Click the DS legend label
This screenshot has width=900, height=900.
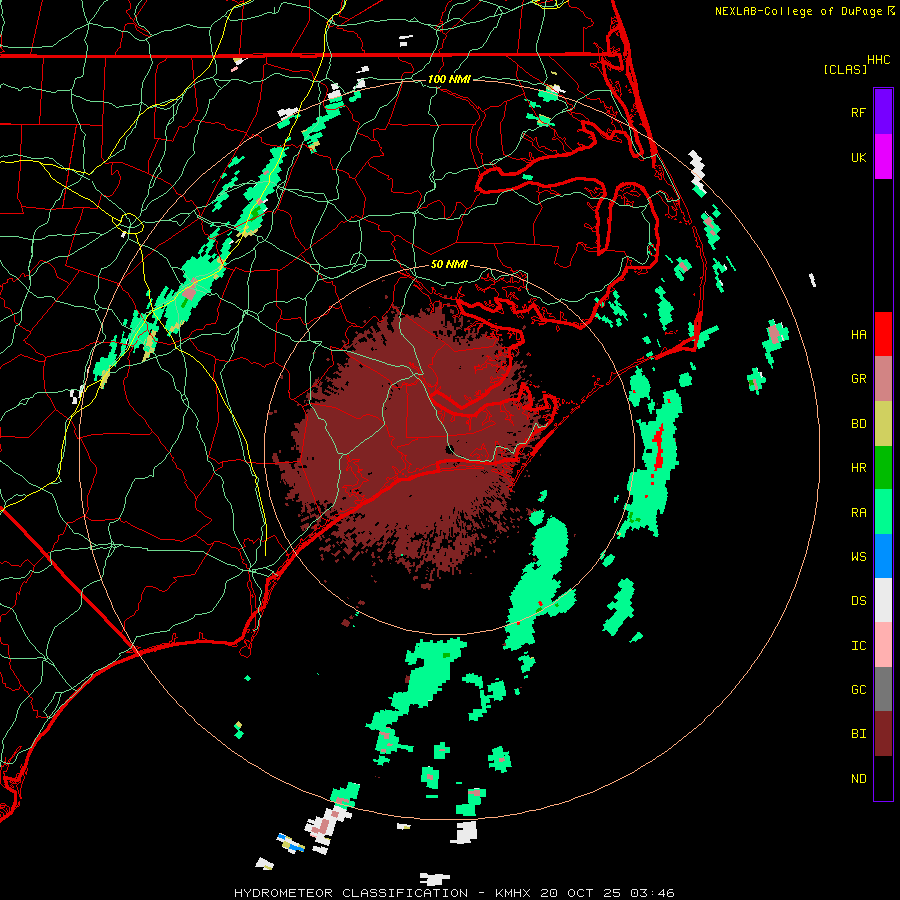858,601
